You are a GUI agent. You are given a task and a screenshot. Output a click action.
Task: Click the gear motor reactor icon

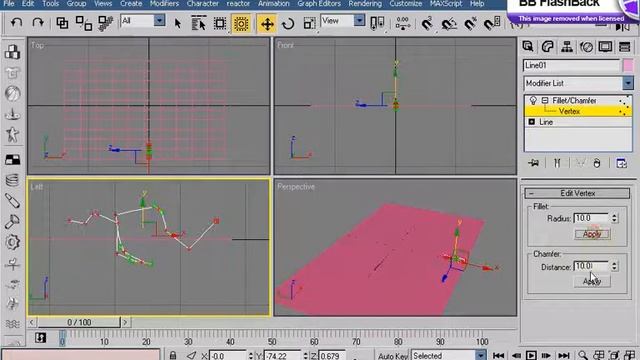13,242
